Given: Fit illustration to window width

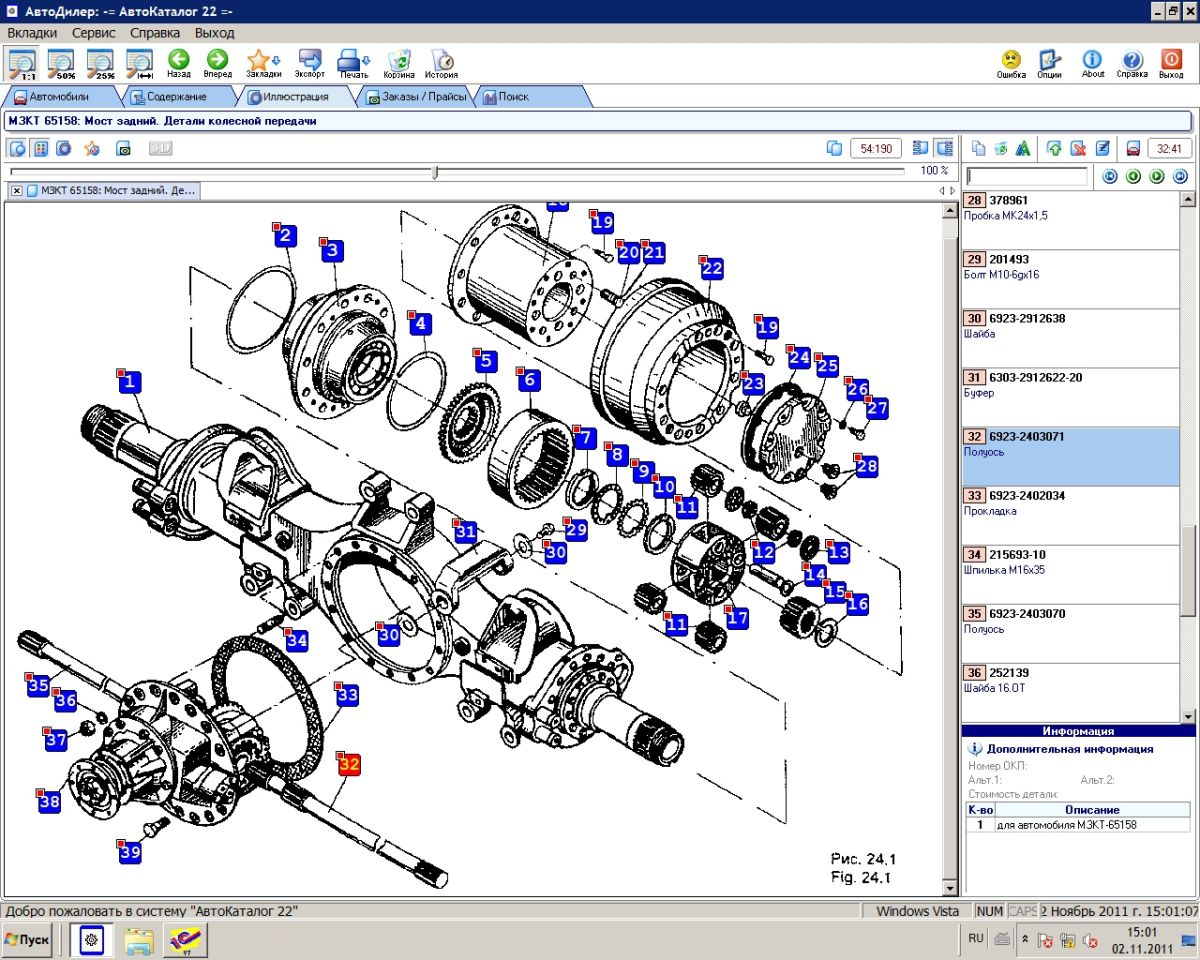Looking at the screenshot, I should coord(139,63).
